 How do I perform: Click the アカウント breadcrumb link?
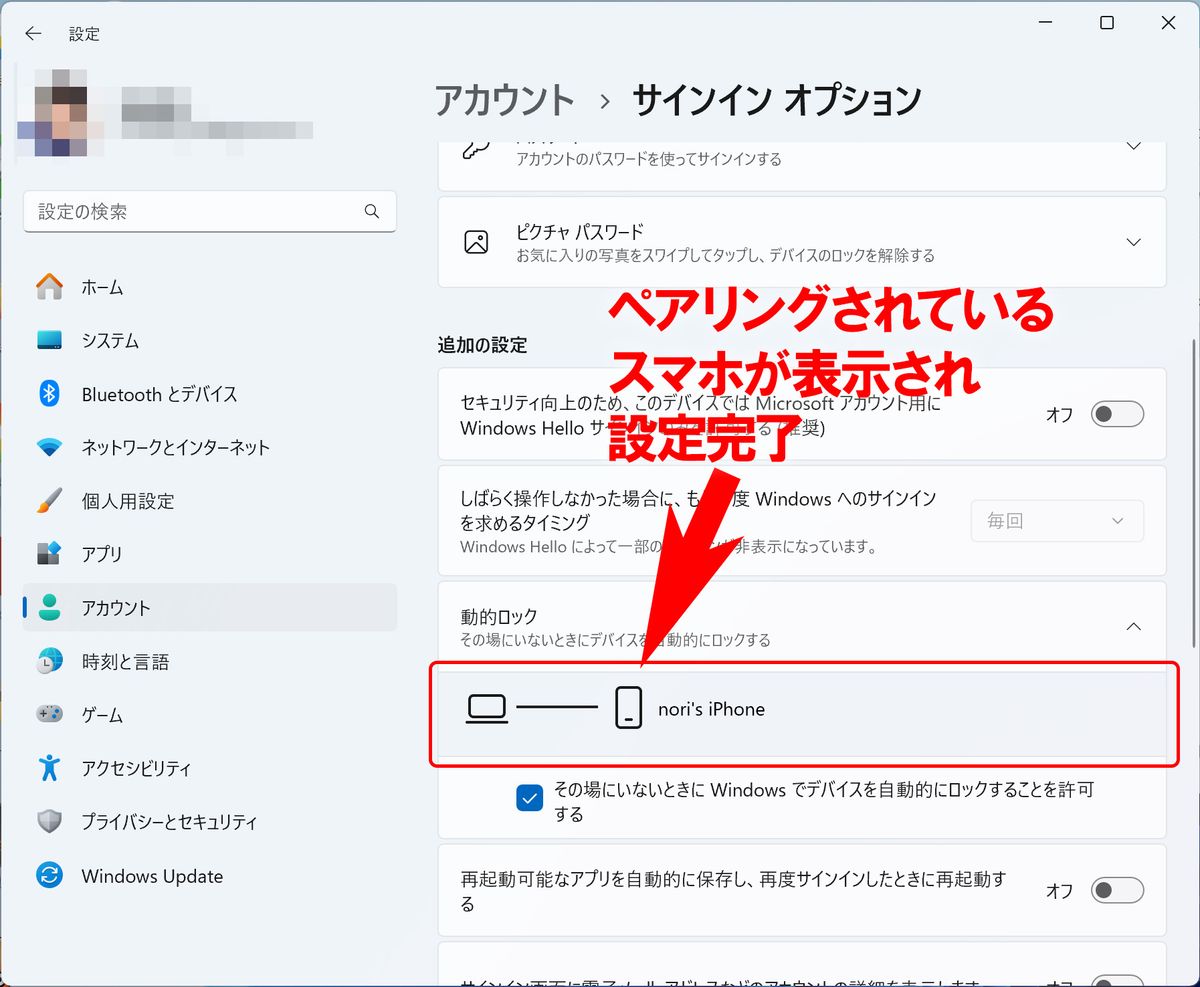pos(505,101)
